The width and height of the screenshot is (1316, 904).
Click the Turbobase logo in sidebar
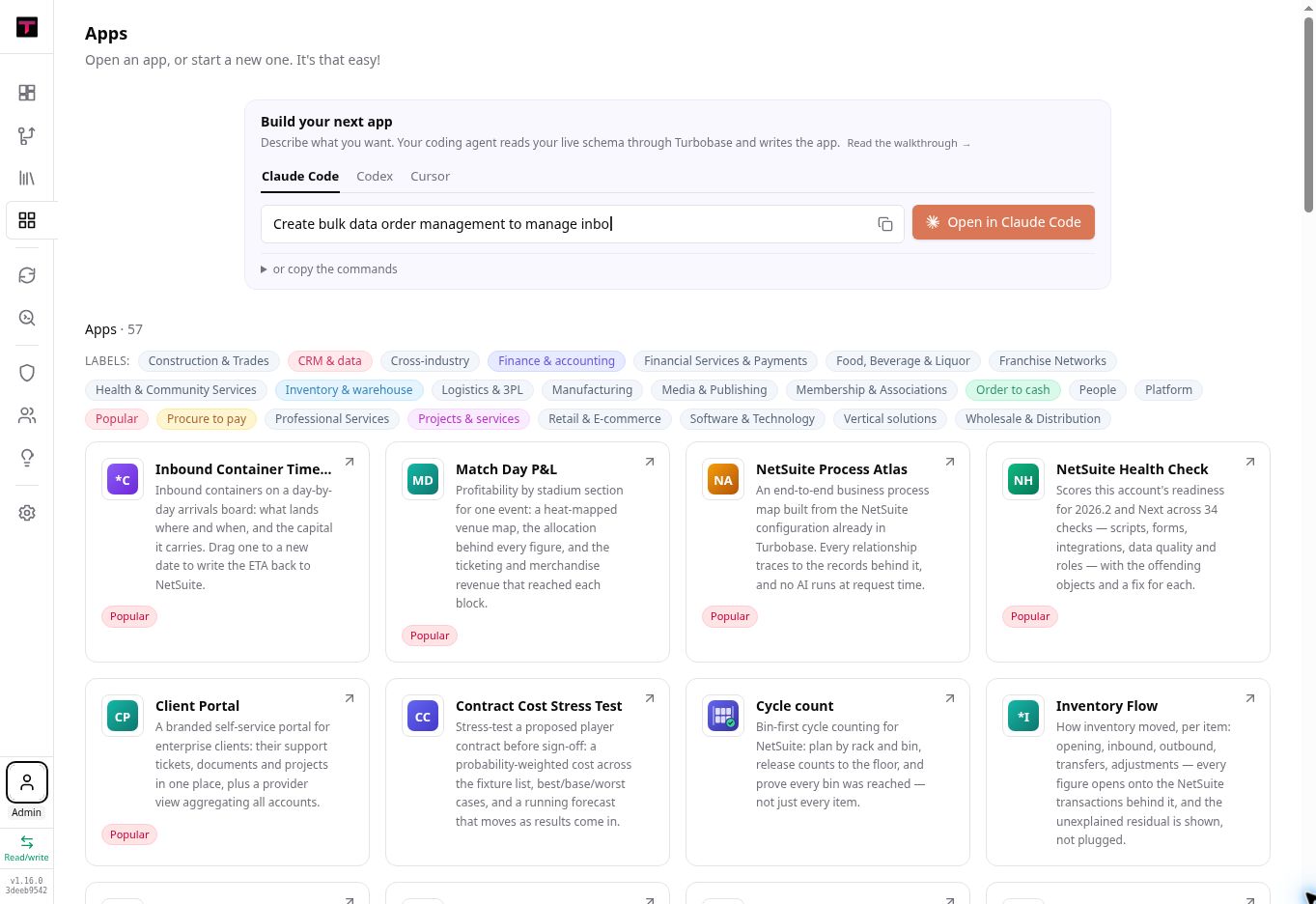(27, 27)
